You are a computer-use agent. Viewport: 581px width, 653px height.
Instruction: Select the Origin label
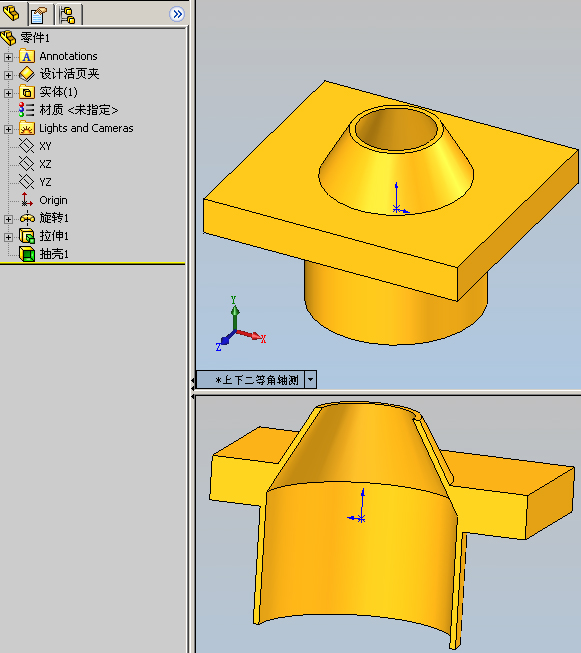pyautogui.click(x=53, y=200)
